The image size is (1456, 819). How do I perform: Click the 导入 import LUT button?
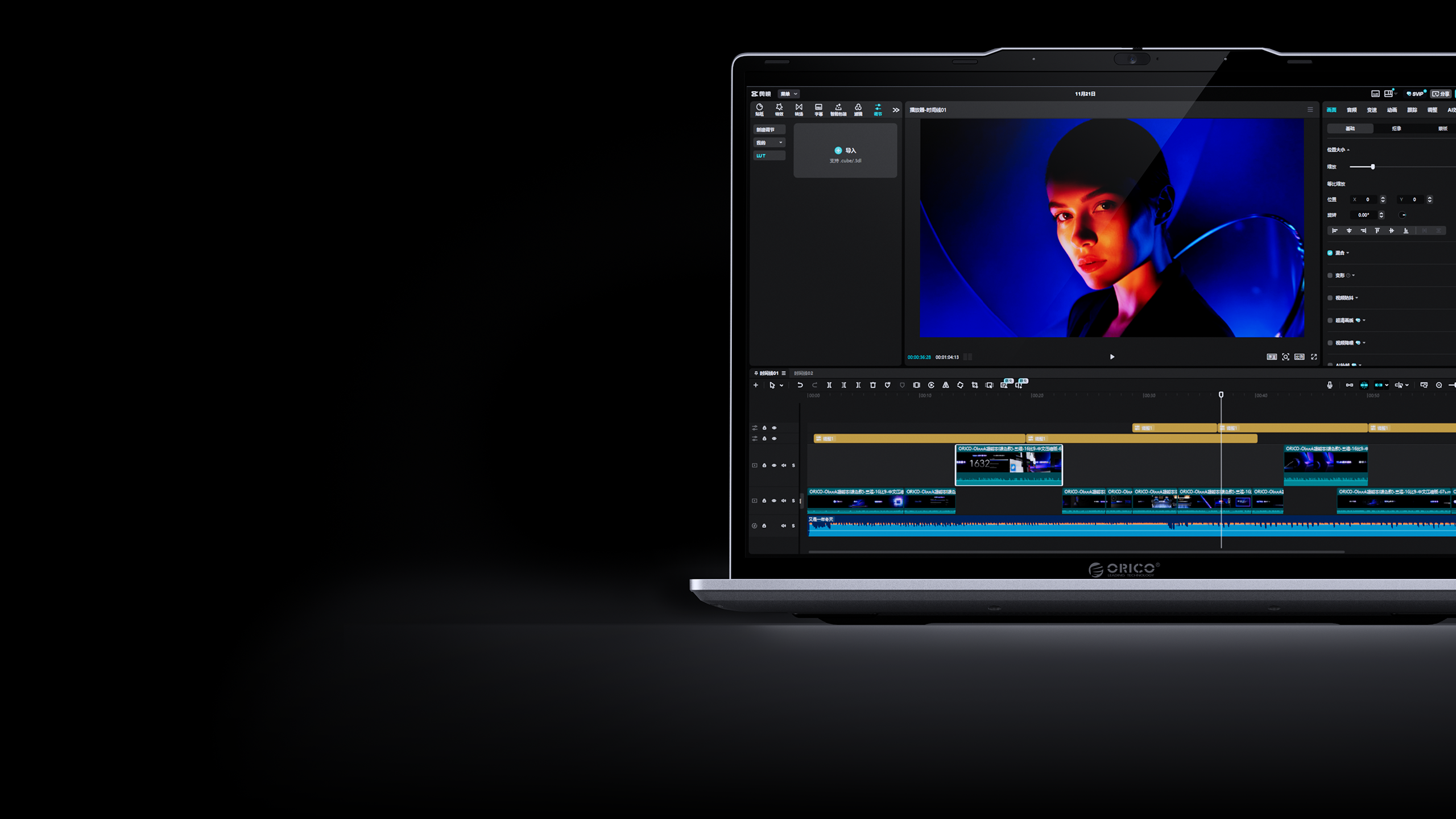tap(845, 151)
